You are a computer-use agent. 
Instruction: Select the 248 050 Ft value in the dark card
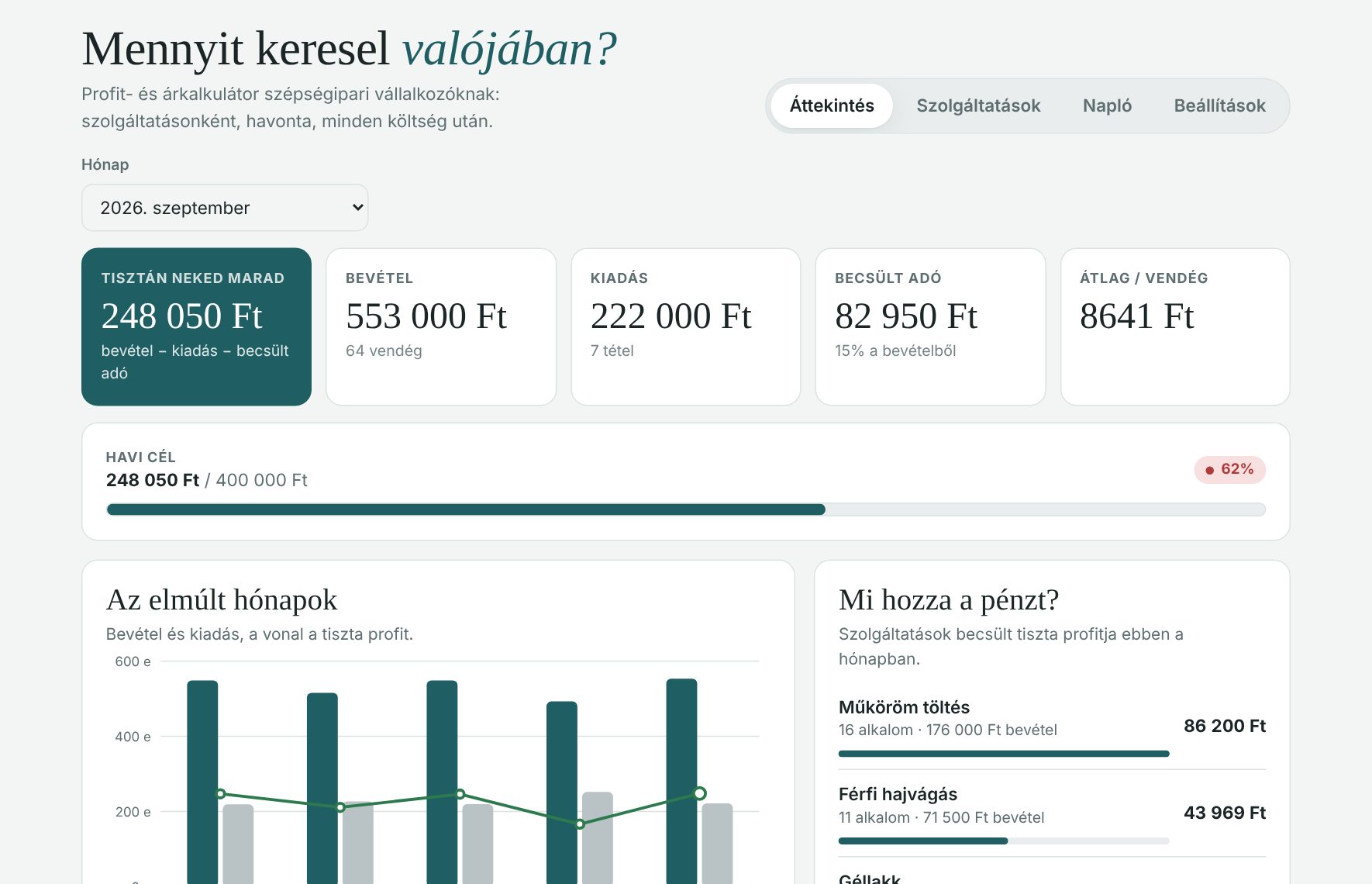pos(181,316)
